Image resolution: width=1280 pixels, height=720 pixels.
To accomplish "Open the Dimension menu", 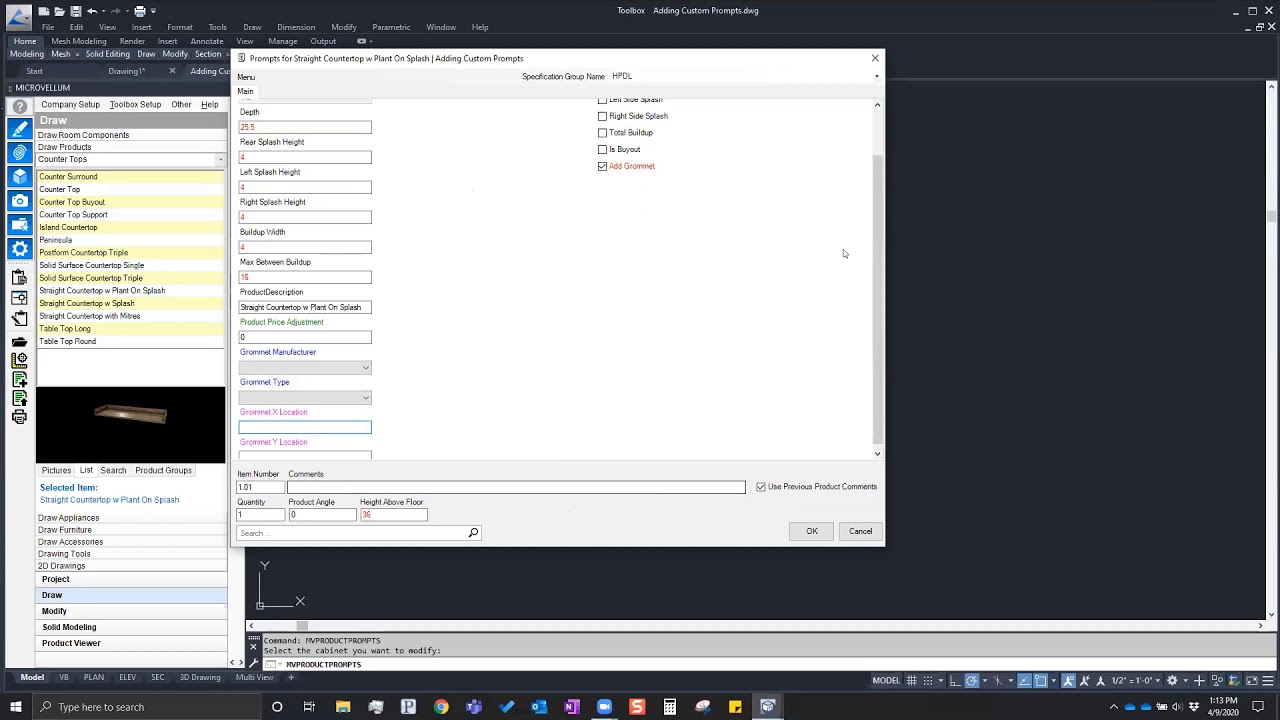I will click(296, 27).
